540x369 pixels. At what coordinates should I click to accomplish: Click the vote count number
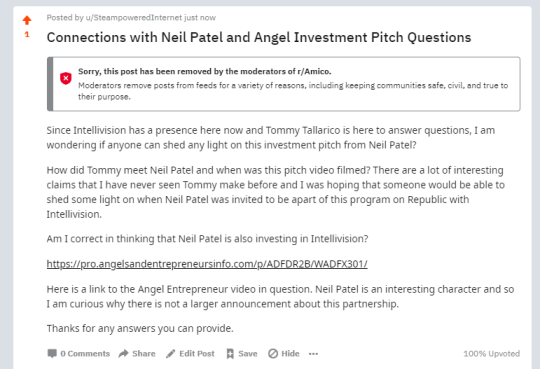pos(27,34)
